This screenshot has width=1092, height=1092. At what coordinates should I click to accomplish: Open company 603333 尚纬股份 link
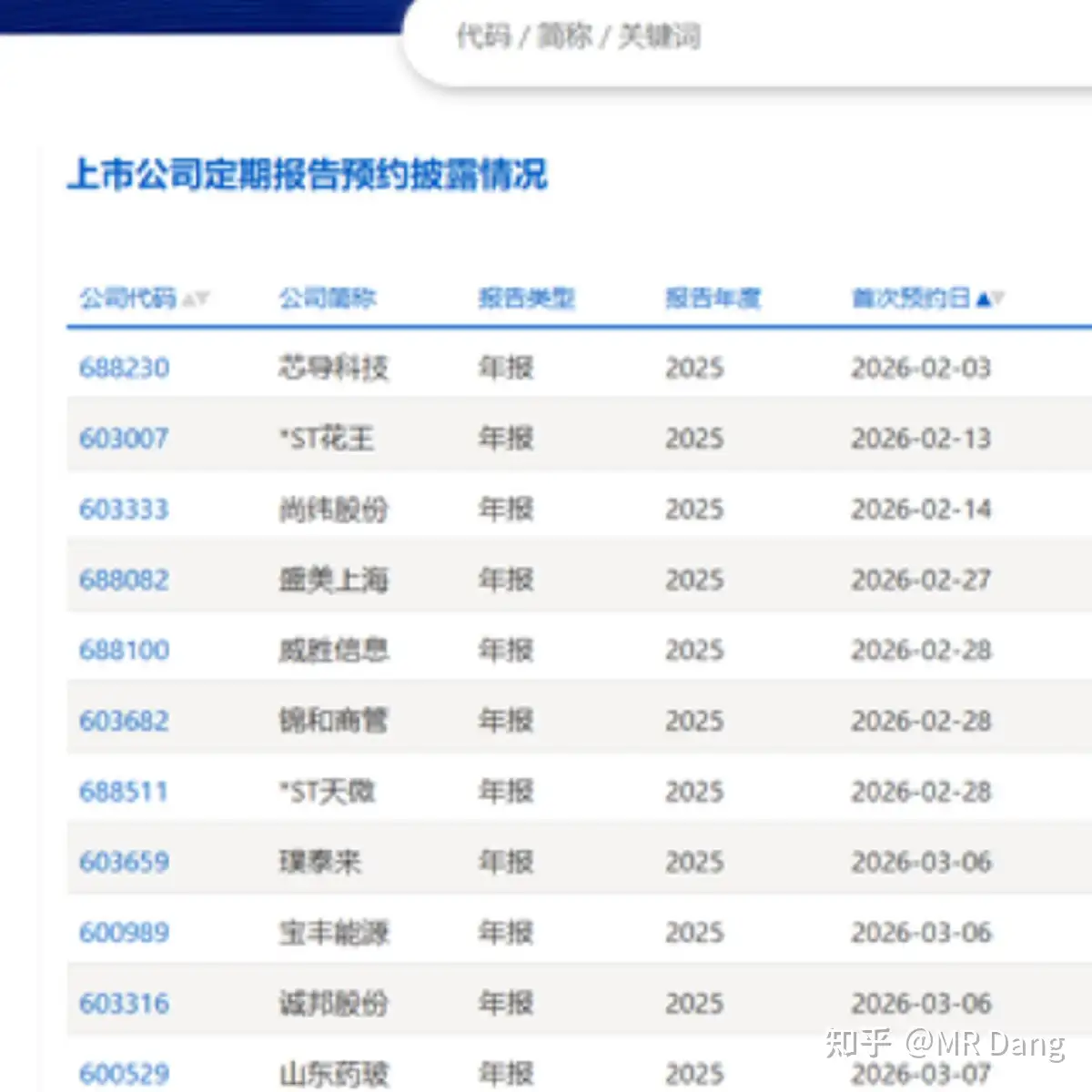(x=124, y=509)
